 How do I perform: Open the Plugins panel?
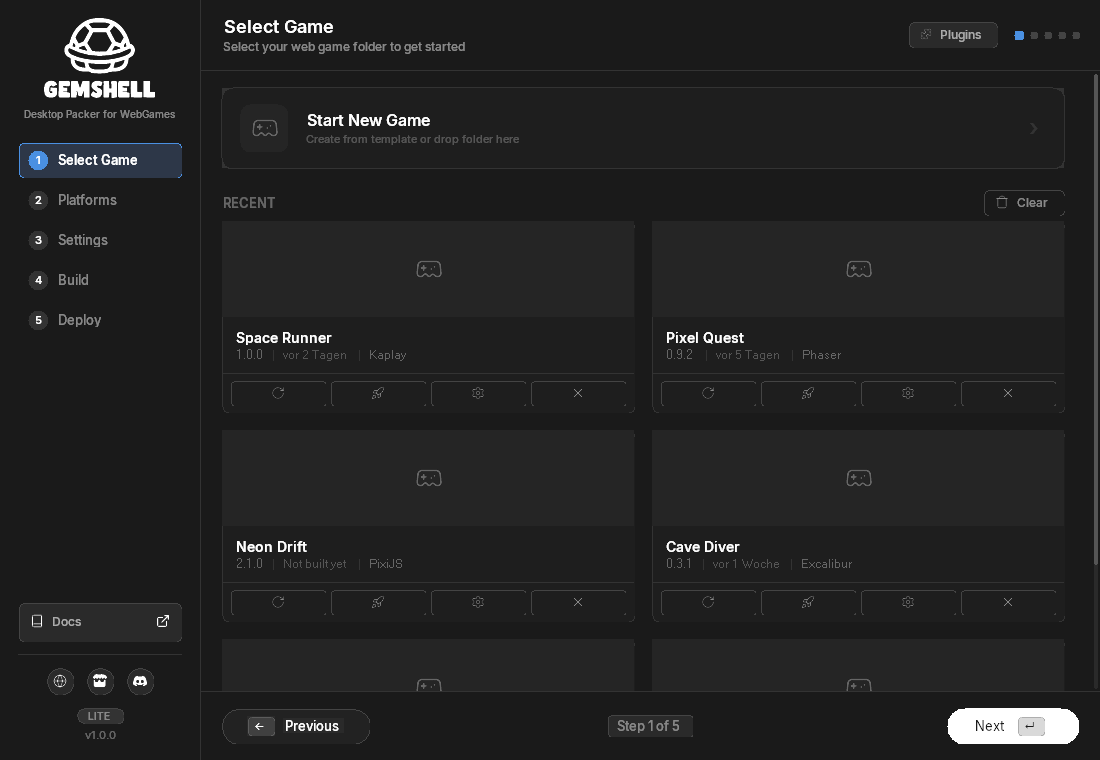click(953, 35)
